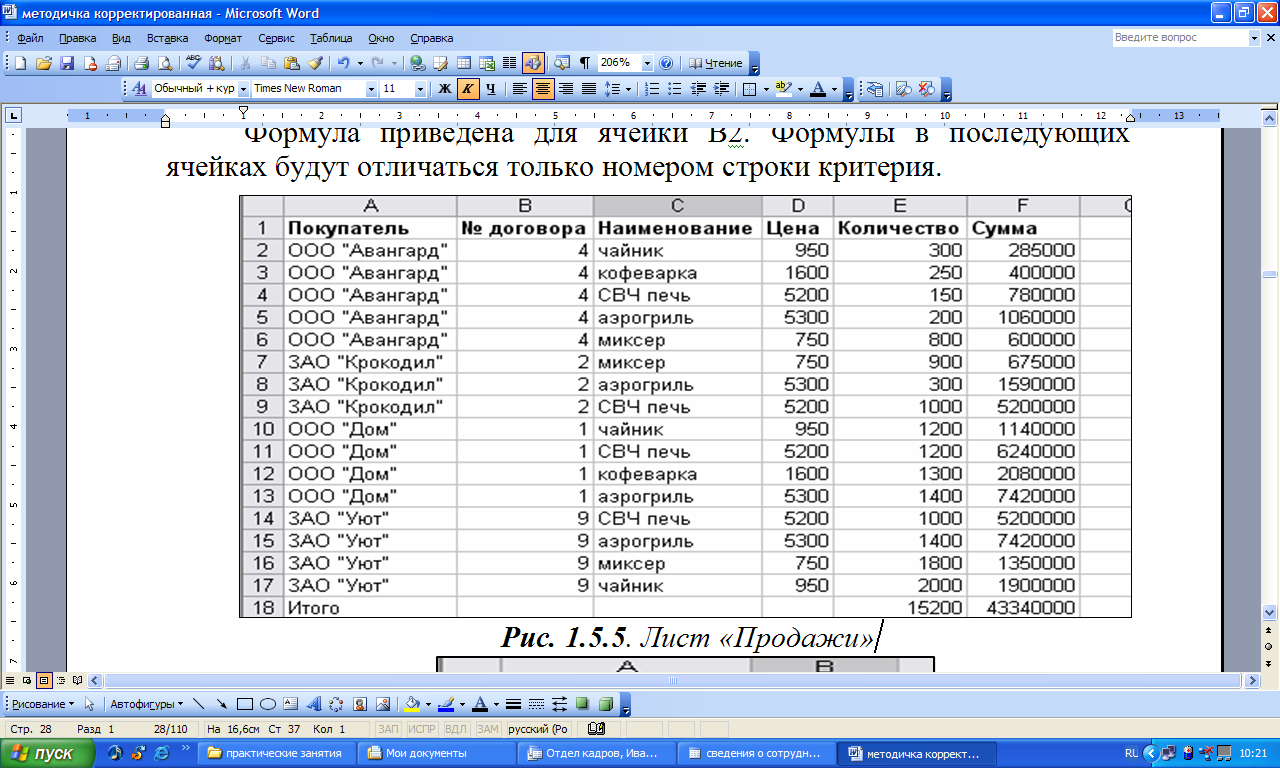
Task: Switch to Мои документы taskbar window
Action: [439, 753]
